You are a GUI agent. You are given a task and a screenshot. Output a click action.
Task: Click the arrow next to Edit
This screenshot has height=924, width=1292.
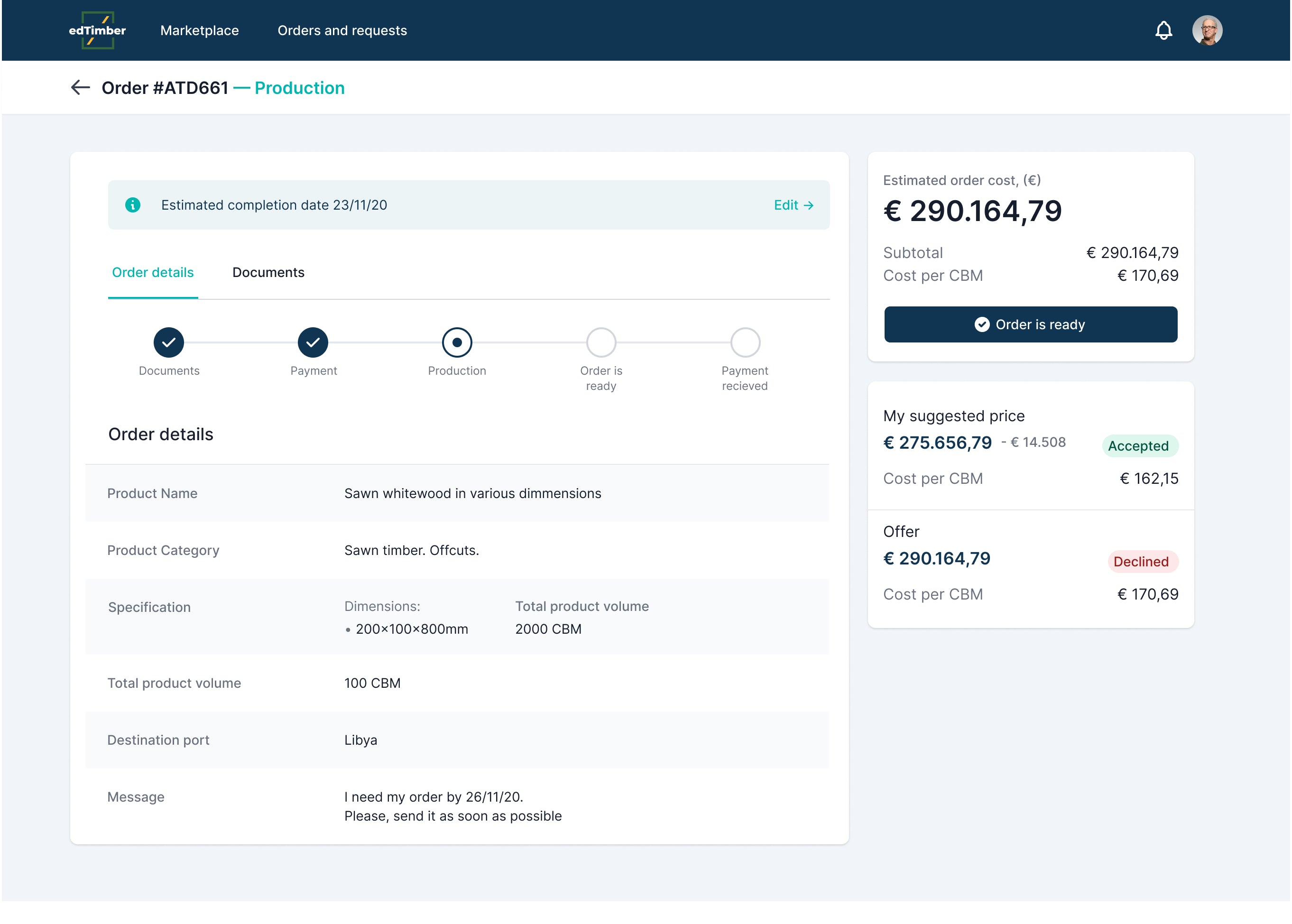click(808, 205)
